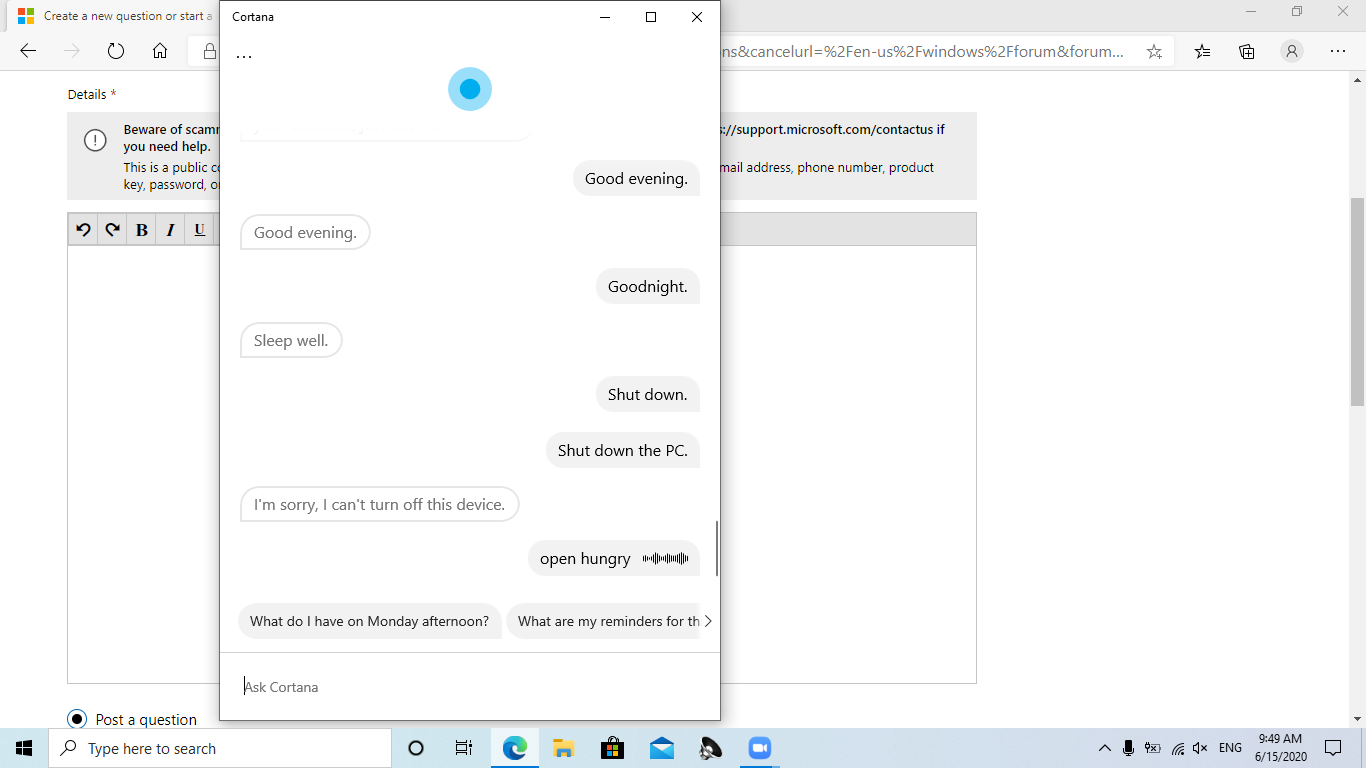
Task: Open the taskbar clock and date
Action: (1279, 748)
